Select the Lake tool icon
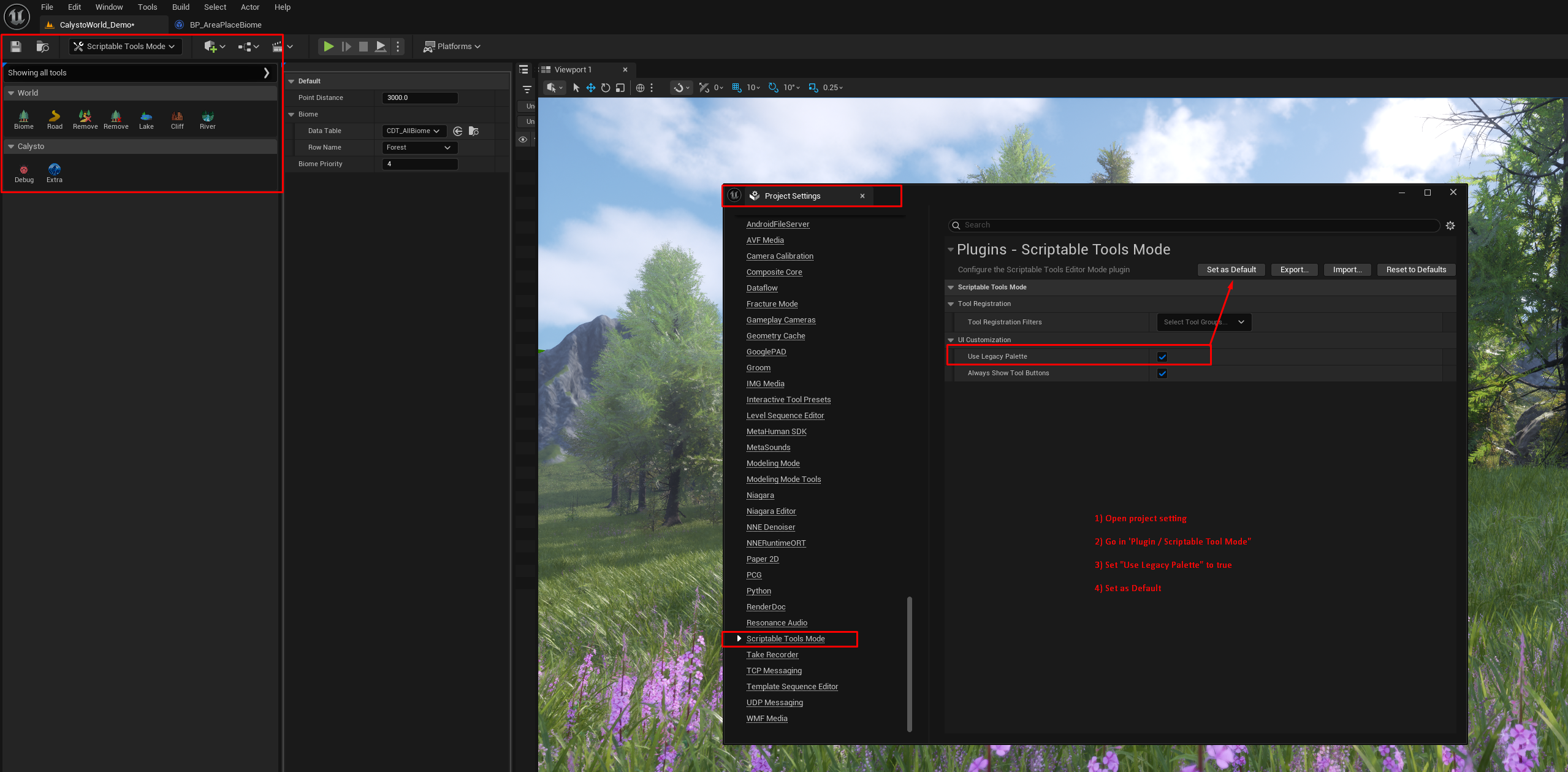This screenshot has width=1568, height=772. 146,117
